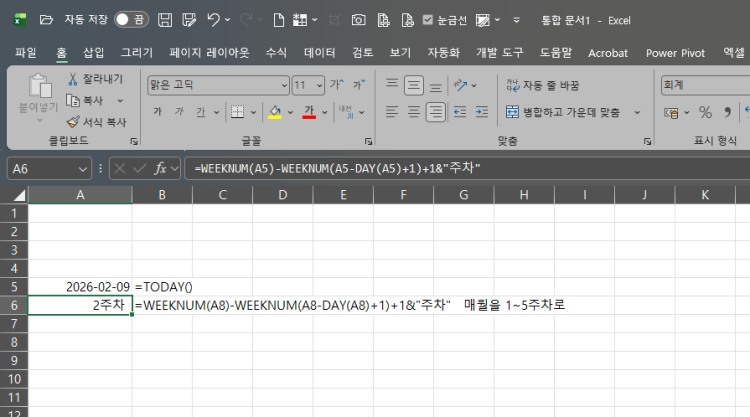Open the font name combo box 맑은 고딕
The height and width of the screenshot is (417, 750).
tap(218, 85)
